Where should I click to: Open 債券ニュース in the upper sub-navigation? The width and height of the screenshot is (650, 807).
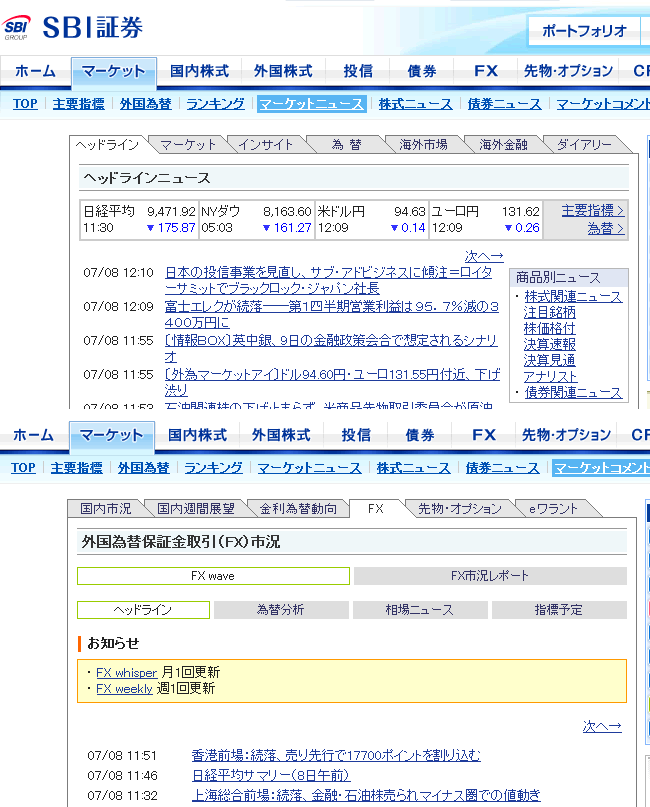click(x=504, y=103)
